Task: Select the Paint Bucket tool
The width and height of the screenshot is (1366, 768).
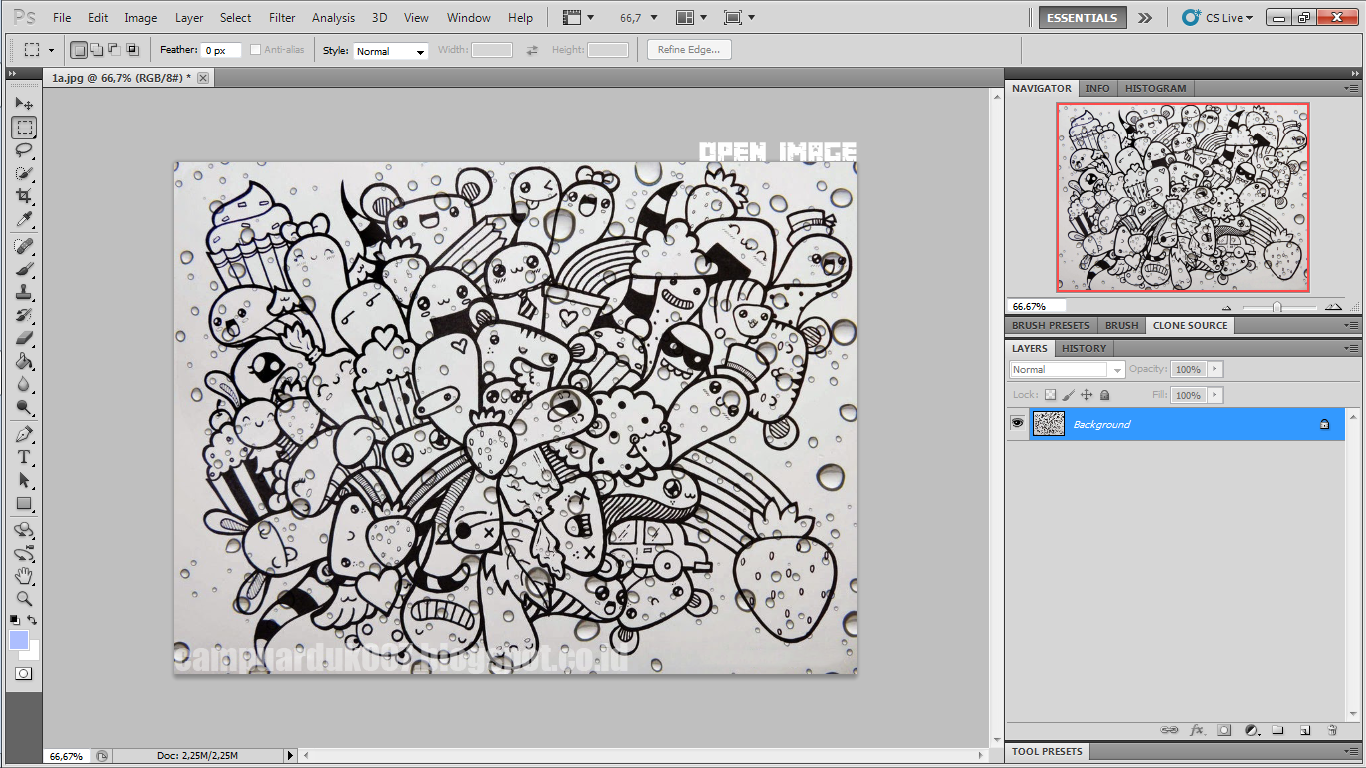Action: coord(24,361)
